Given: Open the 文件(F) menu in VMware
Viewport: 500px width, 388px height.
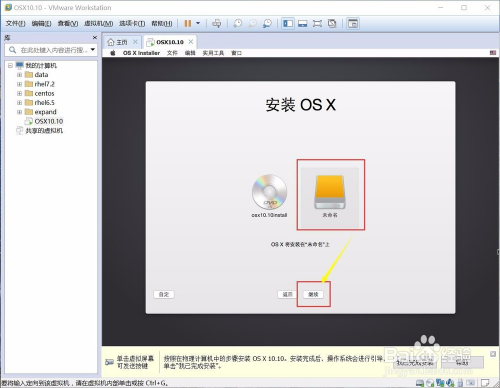Looking at the screenshot, I should pos(15,23).
